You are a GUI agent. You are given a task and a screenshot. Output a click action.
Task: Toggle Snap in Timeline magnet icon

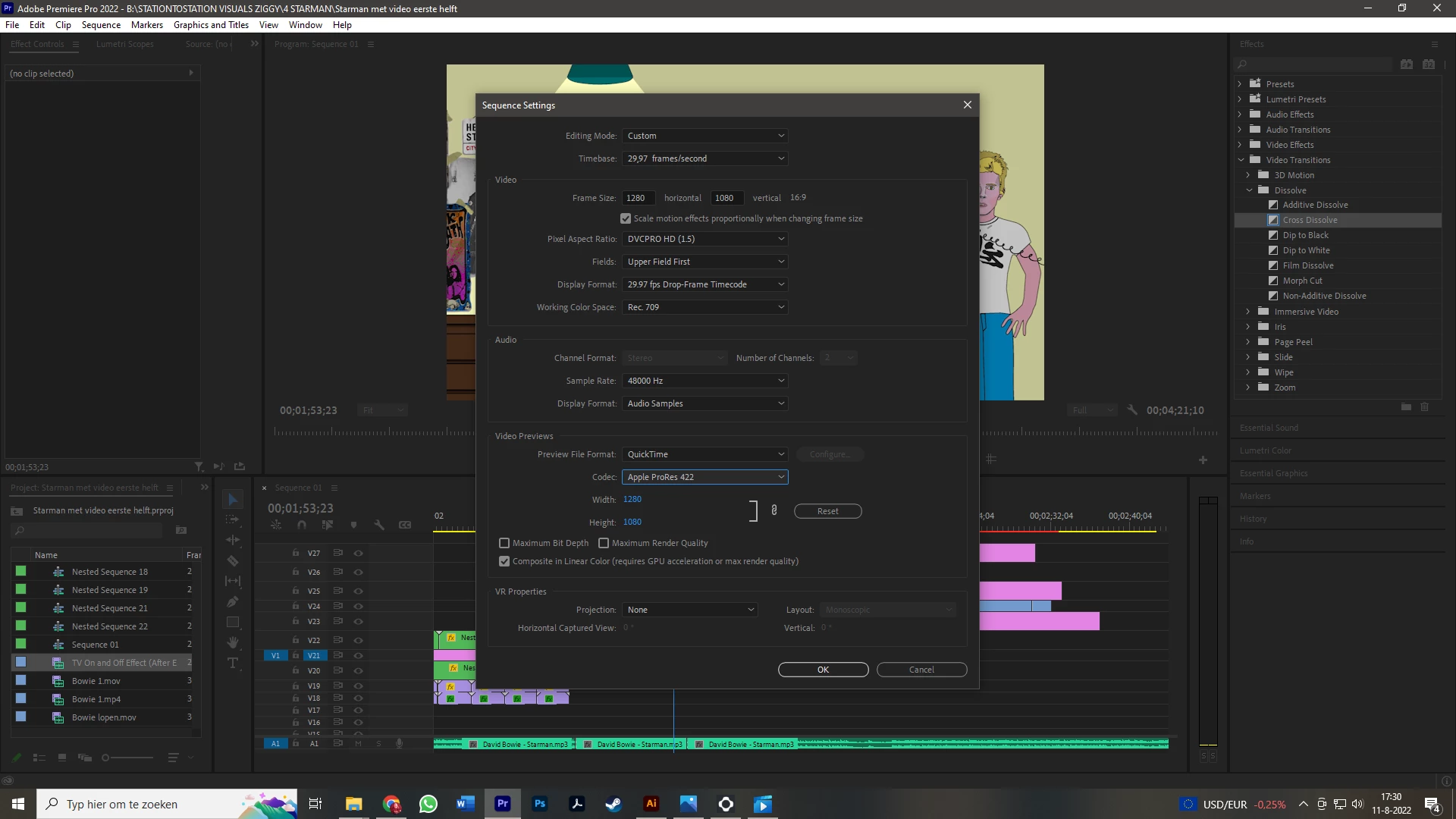click(302, 525)
